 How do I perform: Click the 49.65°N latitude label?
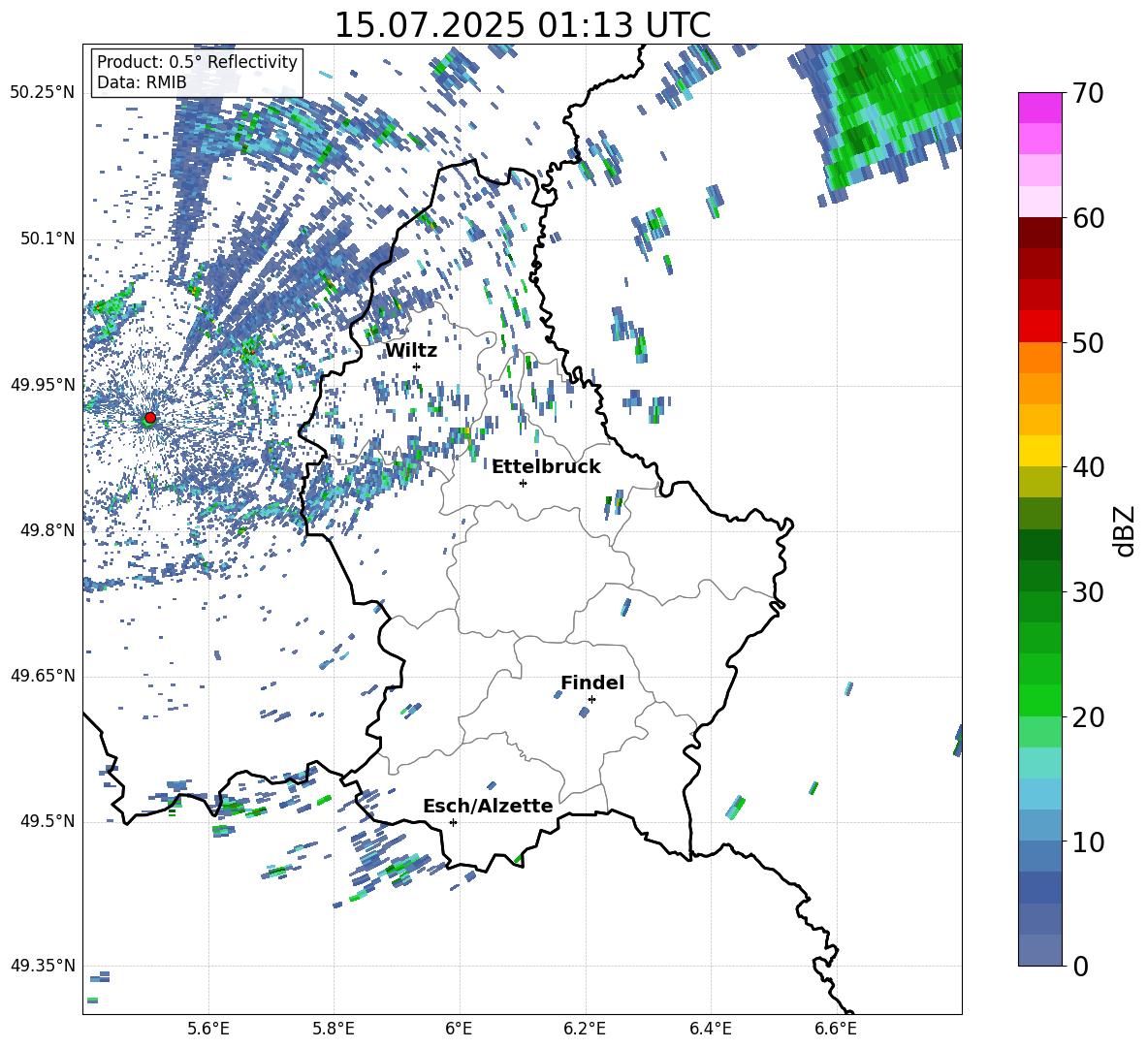click(43, 675)
